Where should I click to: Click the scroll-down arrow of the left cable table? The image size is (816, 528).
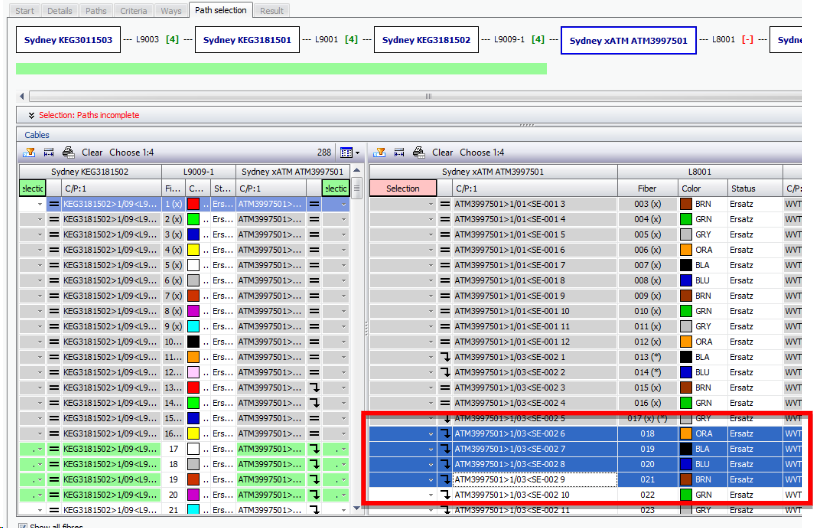tap(356, 508)
